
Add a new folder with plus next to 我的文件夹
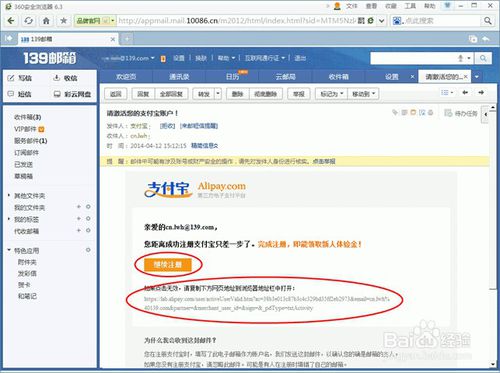coord(79,207)
